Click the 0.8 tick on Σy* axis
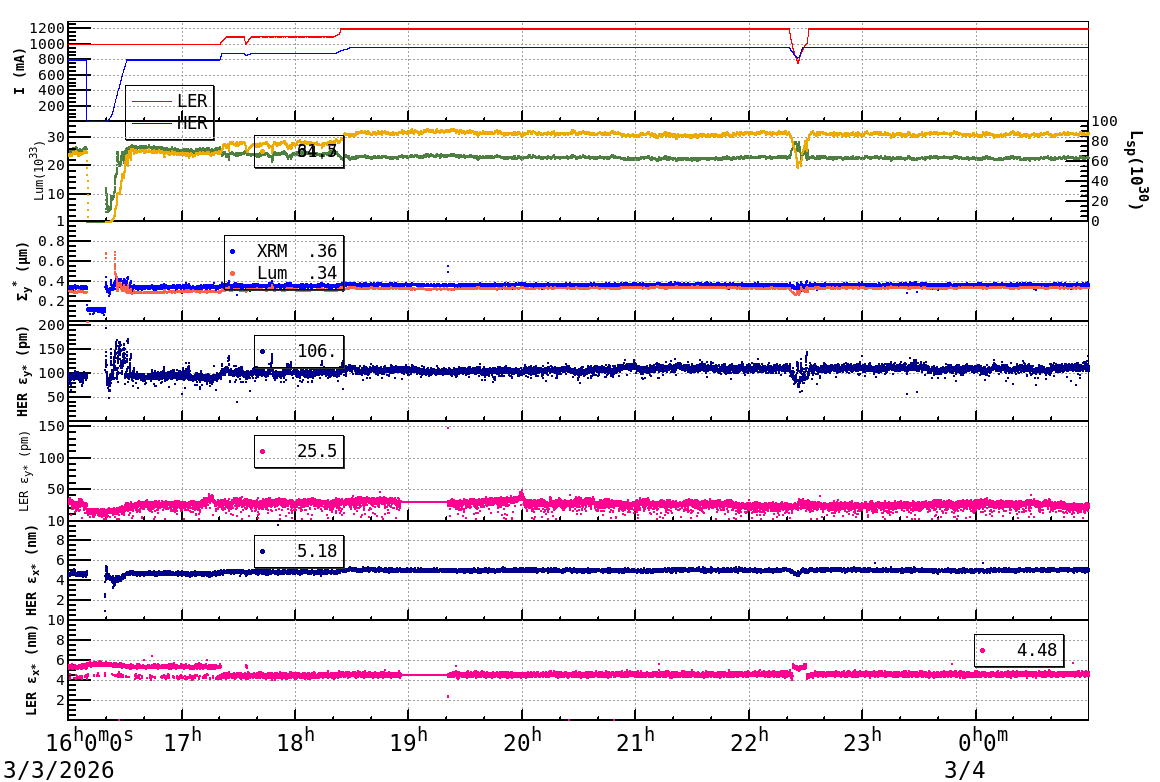 point(53,241)
